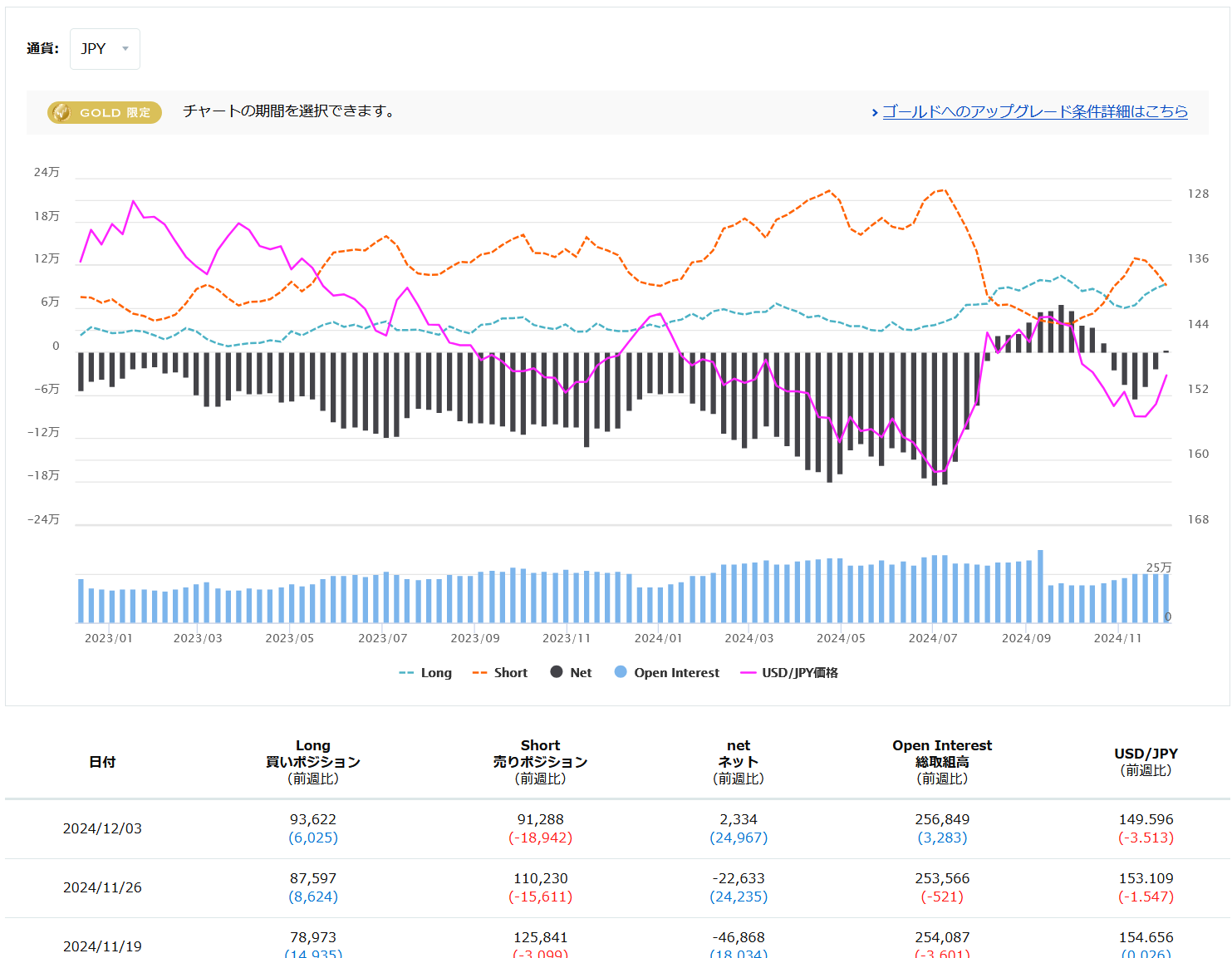Toggle the Short series in chart legend
This screenshot has height=958, width=1232.
[510, 673]
